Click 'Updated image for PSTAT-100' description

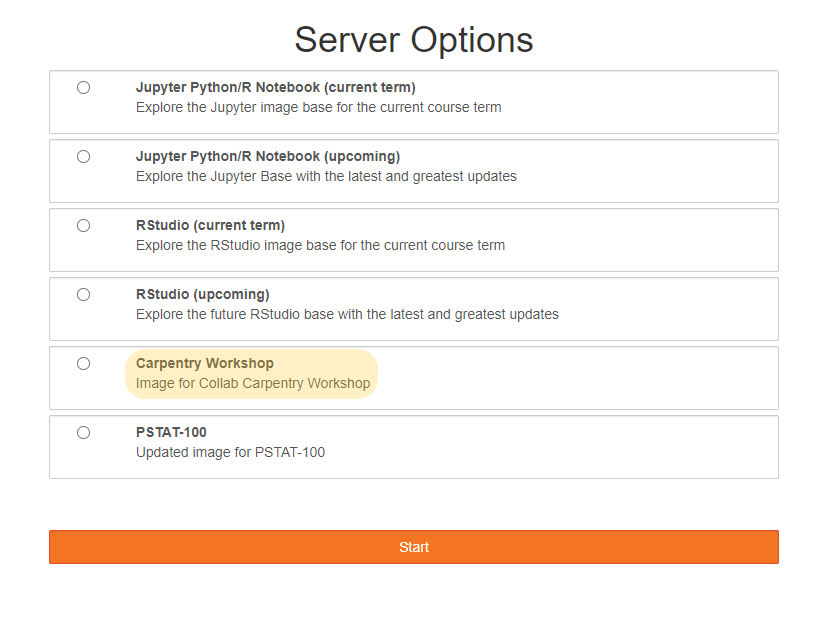click(x=231, y=452)
